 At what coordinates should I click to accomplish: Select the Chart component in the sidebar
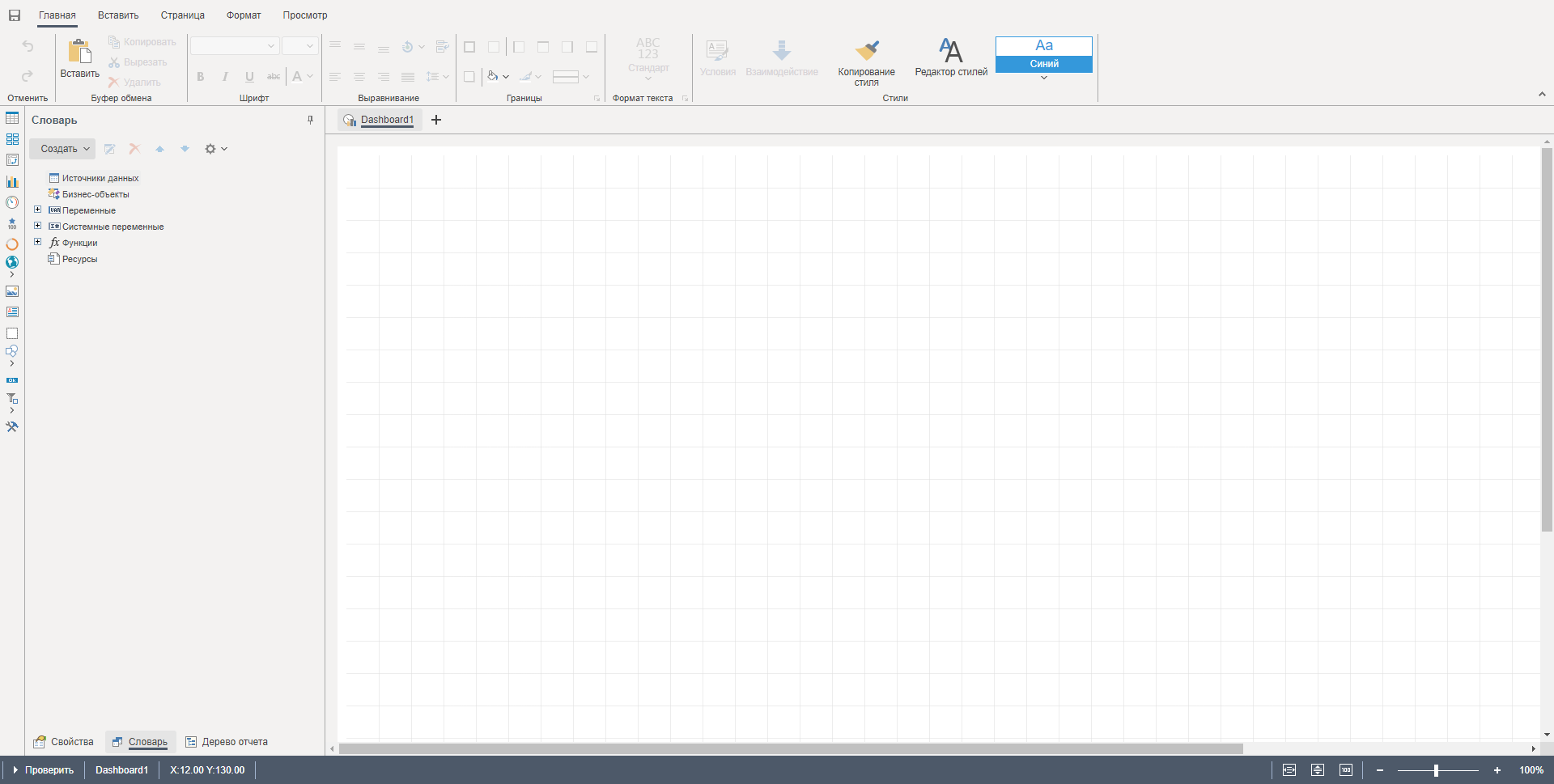(12, 181)
